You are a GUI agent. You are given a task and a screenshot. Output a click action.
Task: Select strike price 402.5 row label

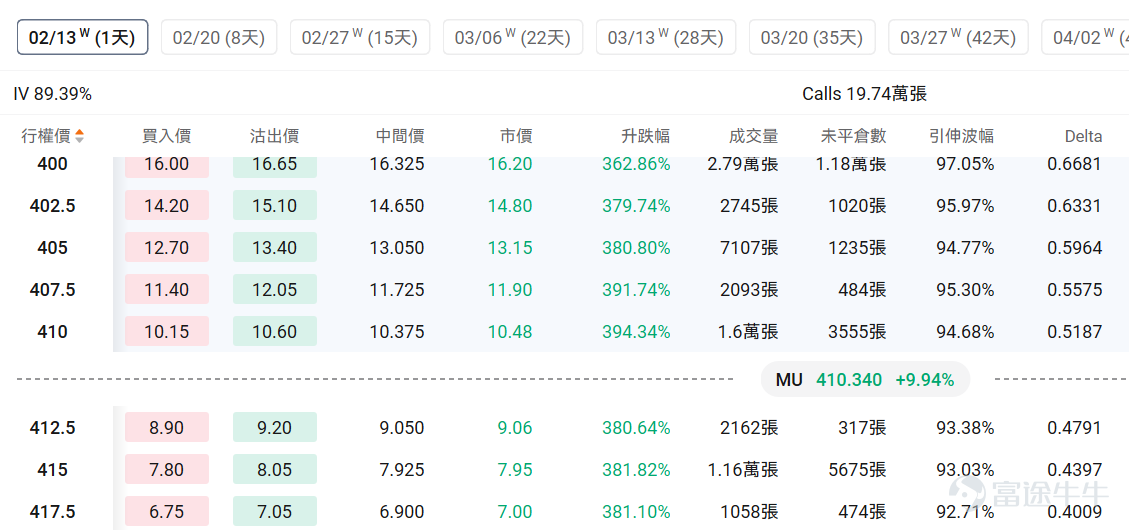53,206
